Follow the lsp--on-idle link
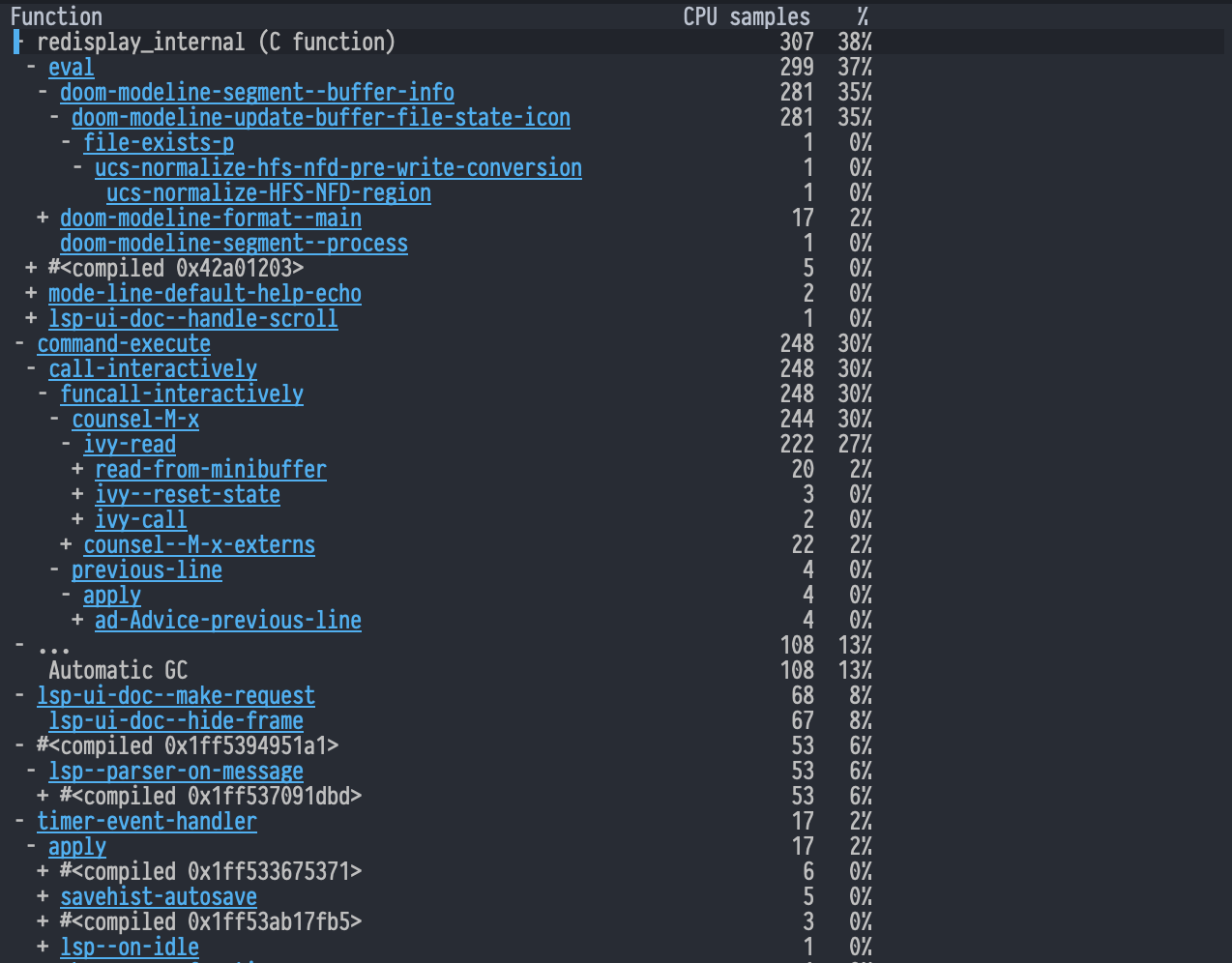 pyautogui.click(x=130, y=947)
